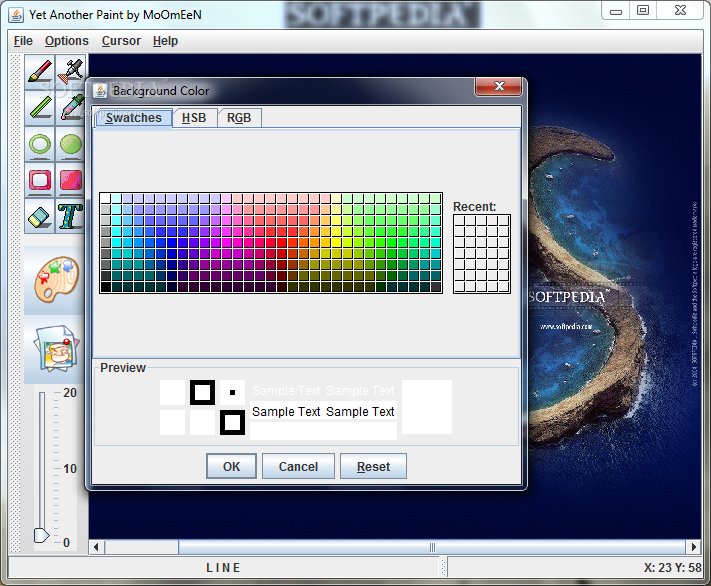711x586 pixels.
Task: Switch to the HSB tab
Action: (194, 118)
